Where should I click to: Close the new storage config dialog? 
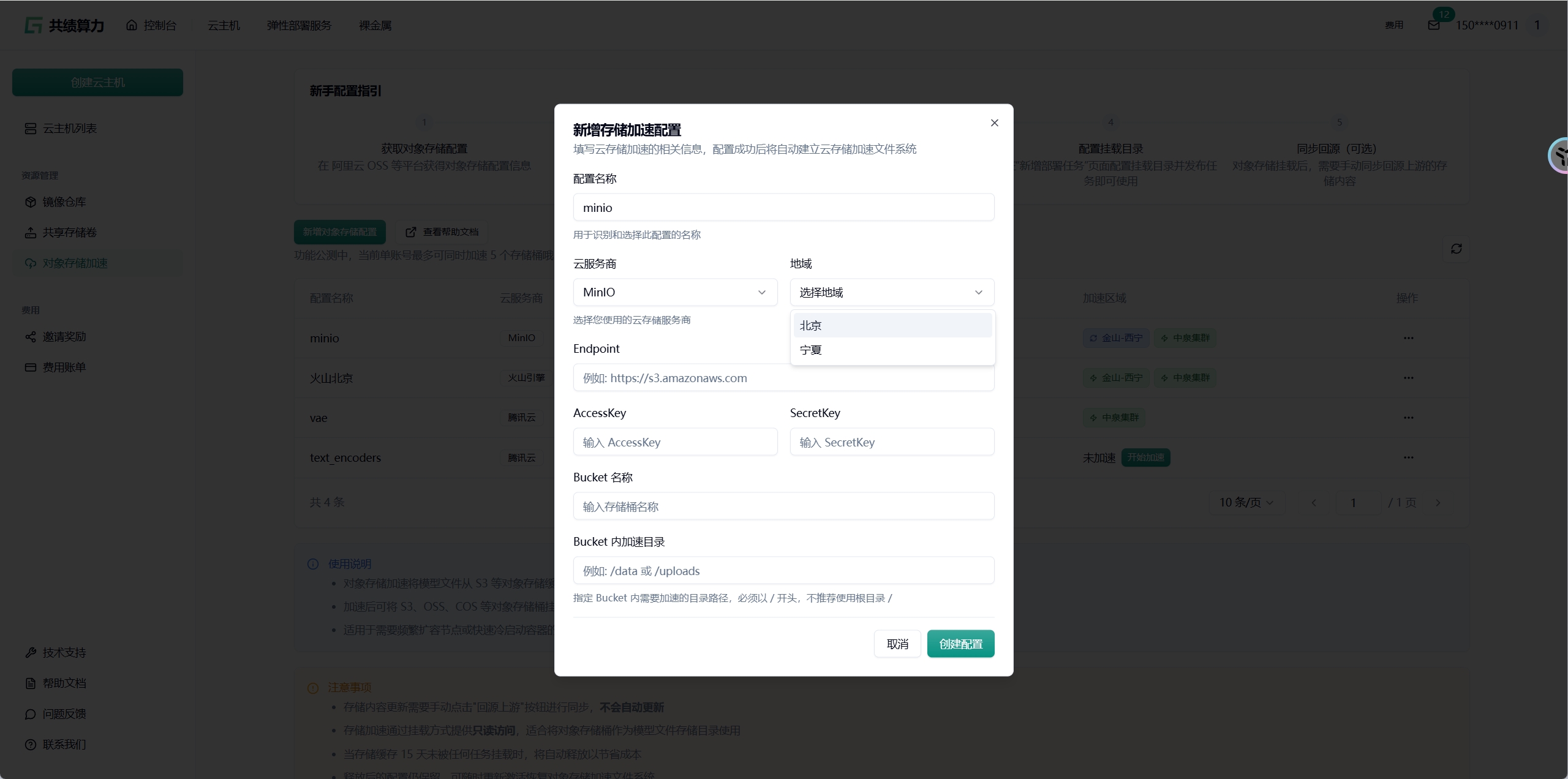coord(994,123)
